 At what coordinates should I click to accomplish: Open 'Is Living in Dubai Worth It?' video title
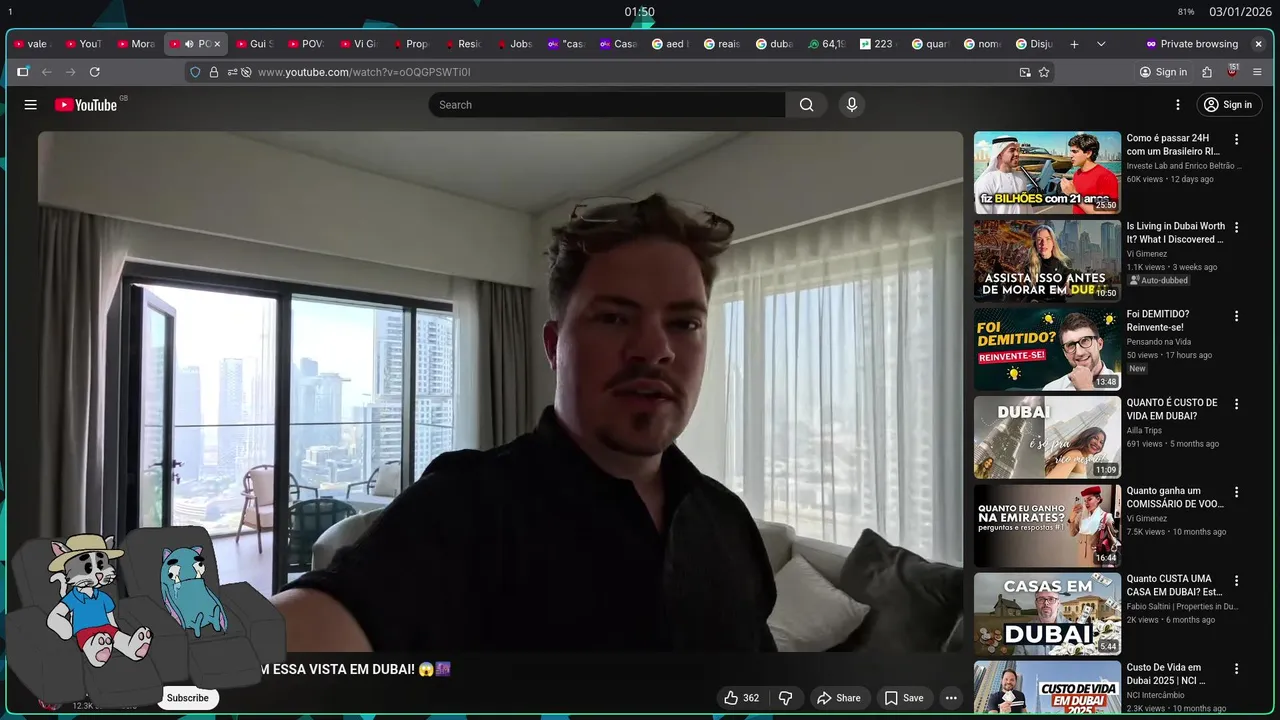[x=1175, y=233]
